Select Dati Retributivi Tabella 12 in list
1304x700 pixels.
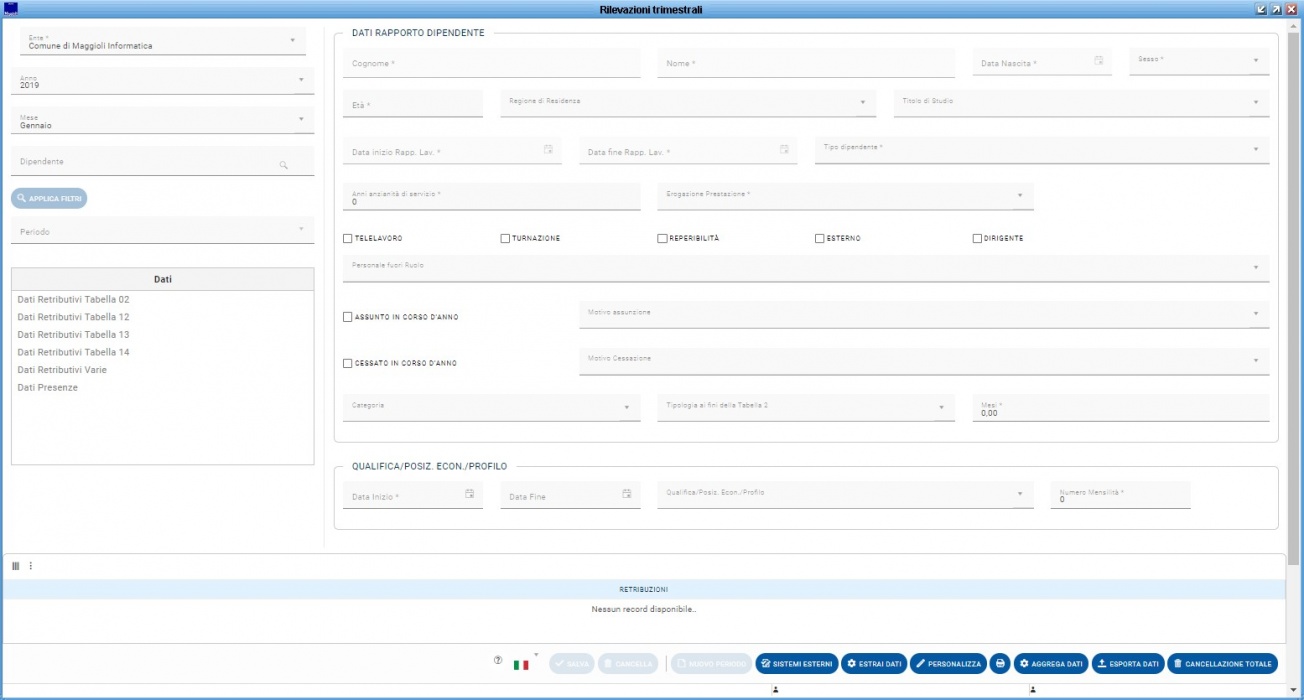click(x=73, y=317)
